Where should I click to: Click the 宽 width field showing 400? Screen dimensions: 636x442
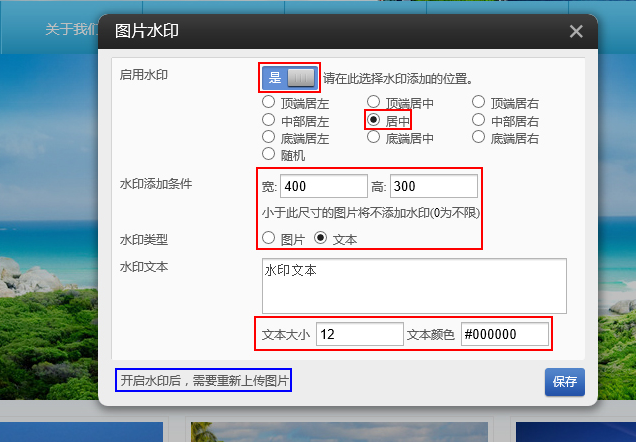[324, 186]
